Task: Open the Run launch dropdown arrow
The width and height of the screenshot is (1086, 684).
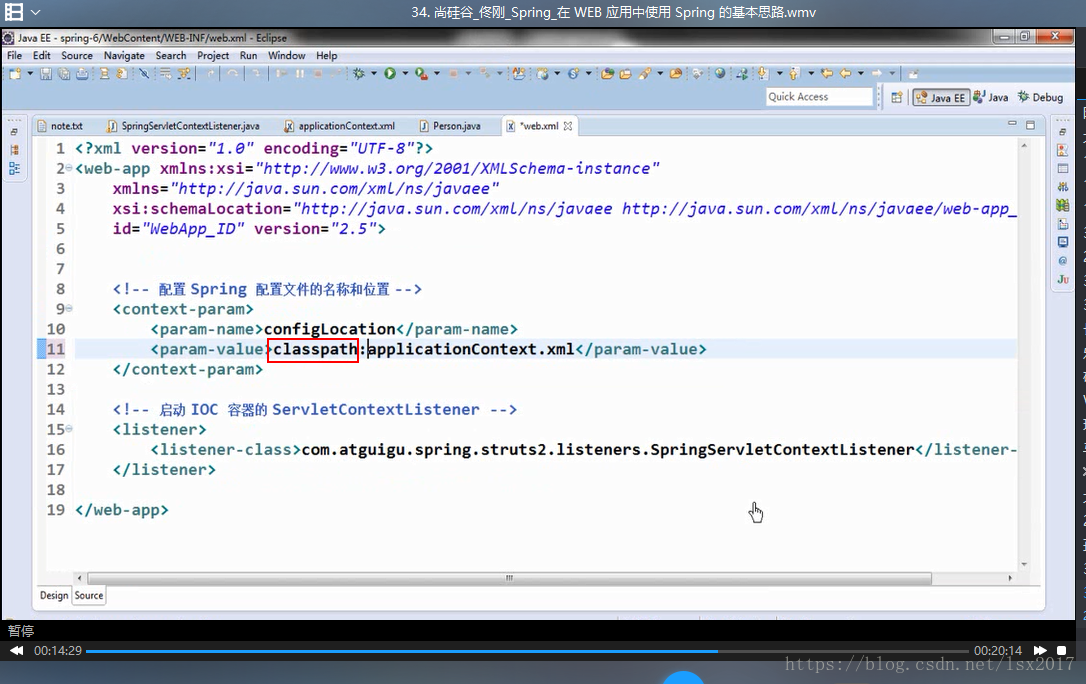Action: pyautogui.click(x=405, y=73)
